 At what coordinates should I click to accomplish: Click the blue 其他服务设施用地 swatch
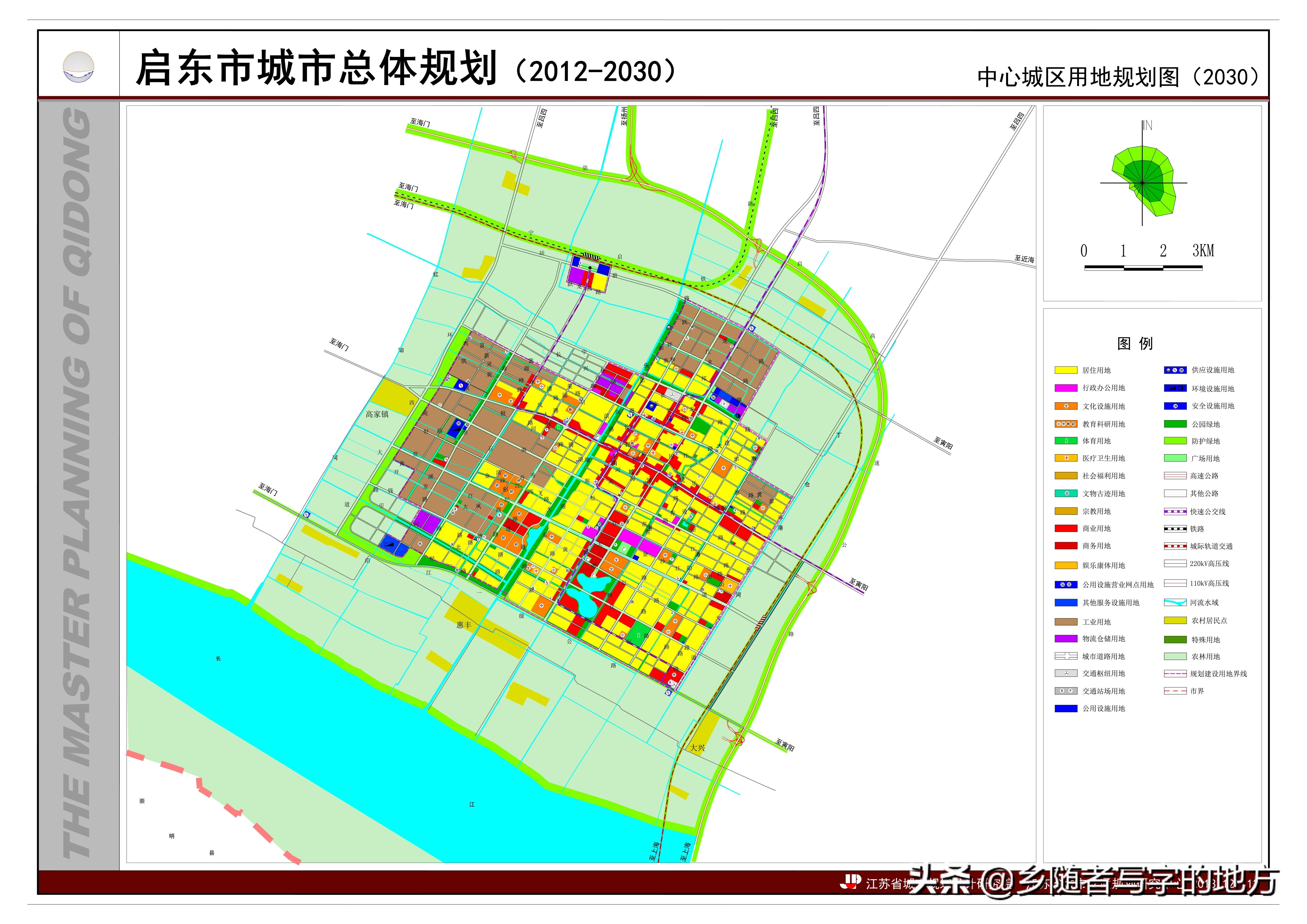click(x=1066, y=603)
